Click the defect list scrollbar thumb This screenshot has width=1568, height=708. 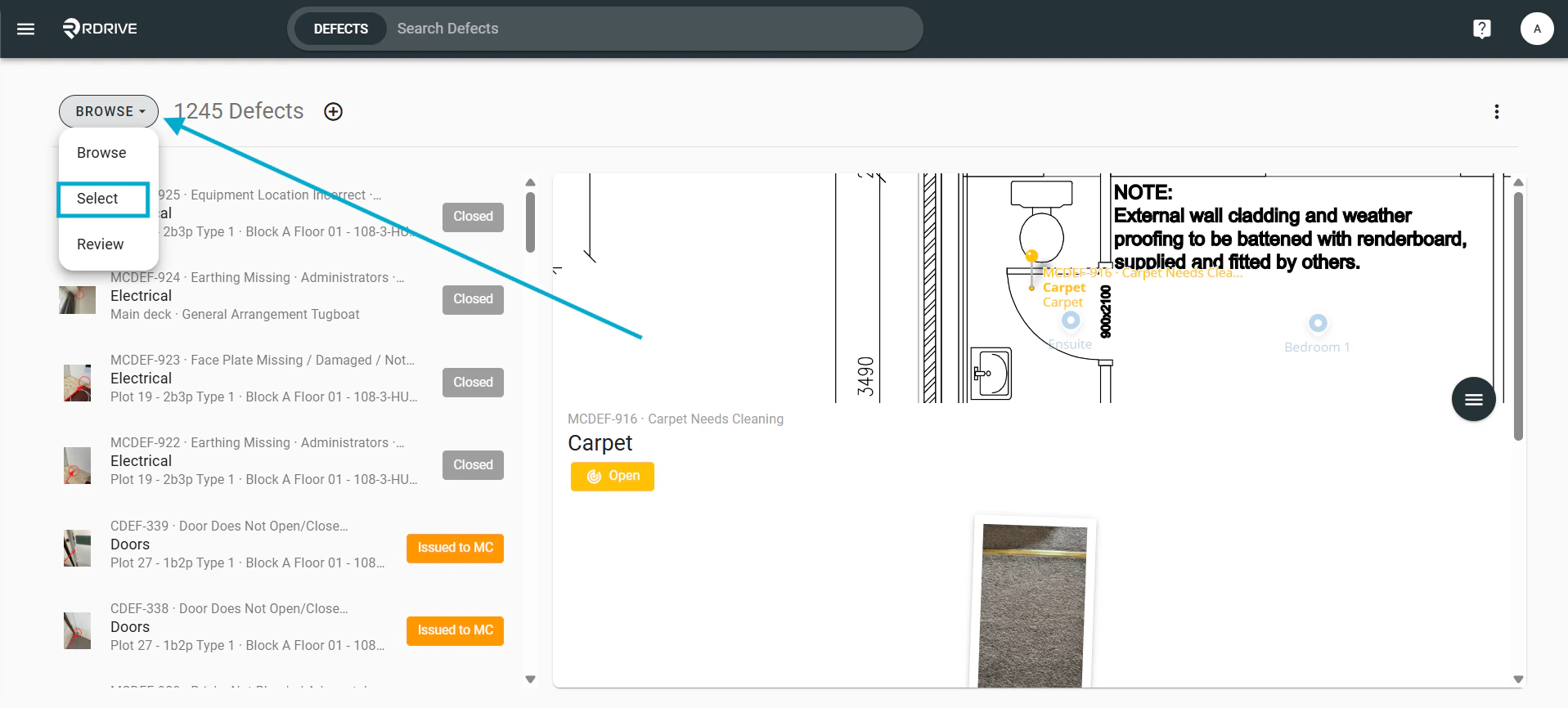pos(530,222)
